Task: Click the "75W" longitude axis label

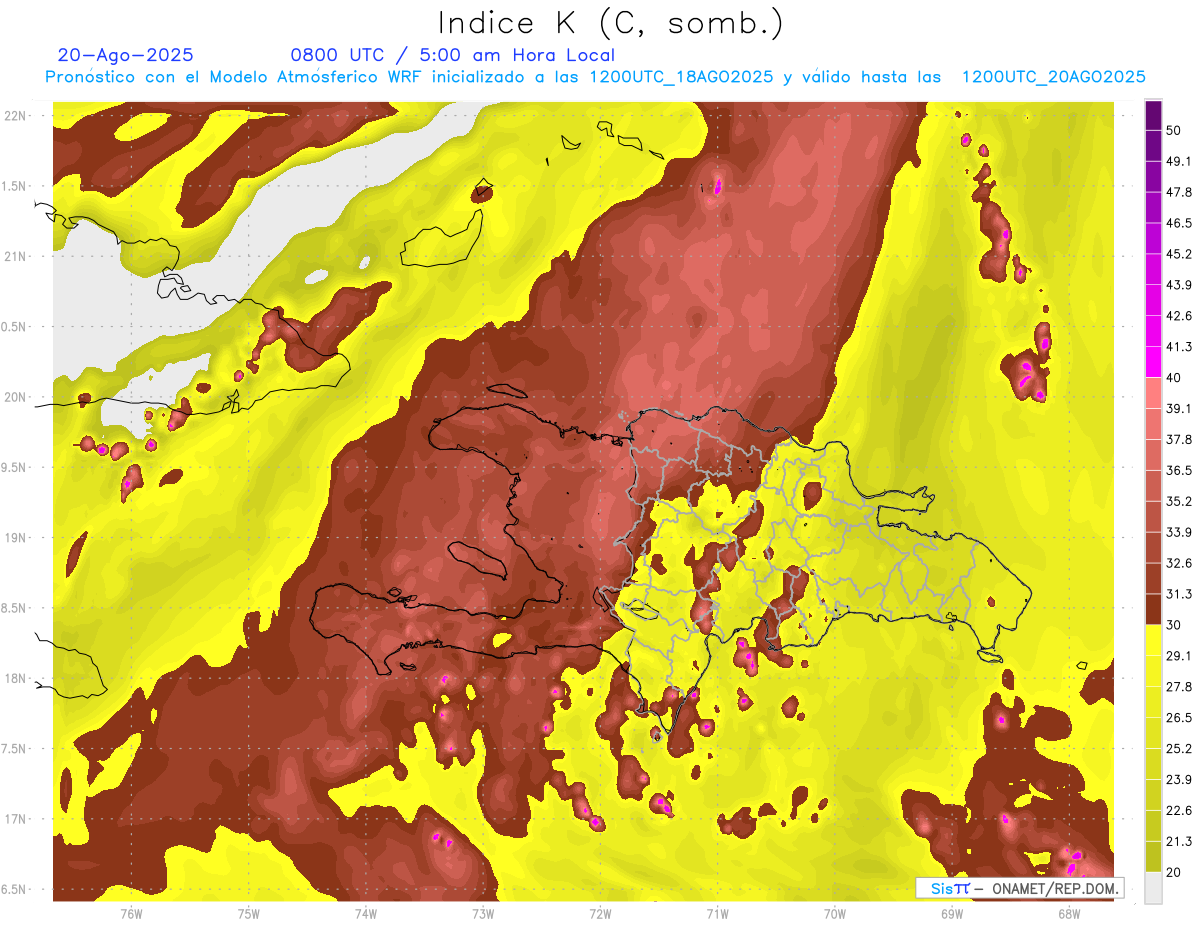Action: 248,914
